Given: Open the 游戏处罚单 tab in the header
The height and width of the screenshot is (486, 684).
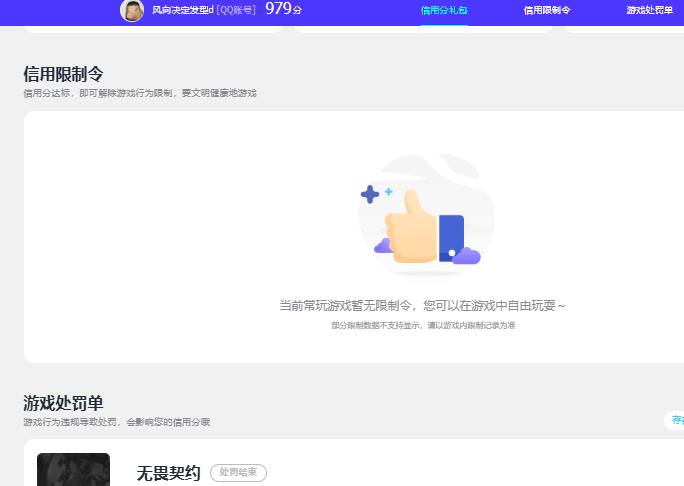Looking at the screenshot, I should (x=650, y=10).
